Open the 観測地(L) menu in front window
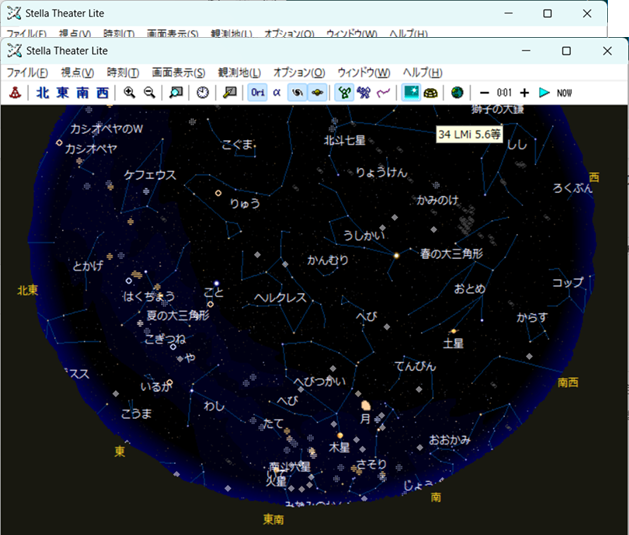 coord(239,73)
